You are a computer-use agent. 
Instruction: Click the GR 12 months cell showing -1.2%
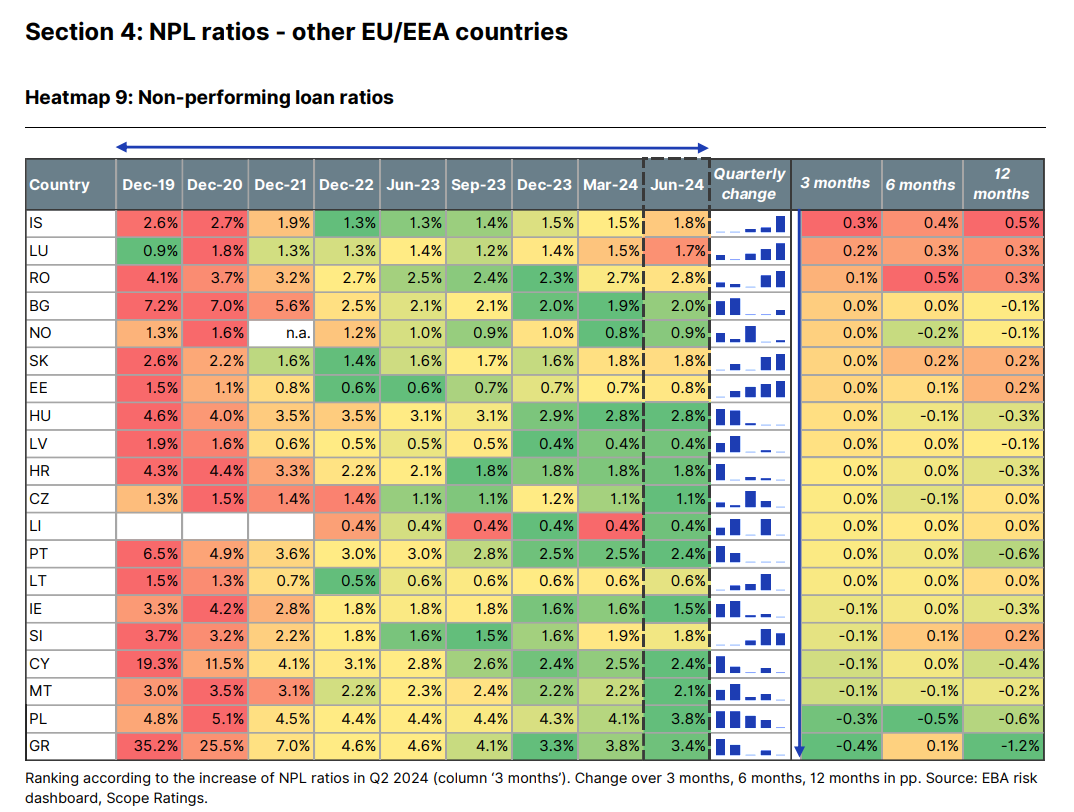pyautogui.click(x=1004, y=744)
